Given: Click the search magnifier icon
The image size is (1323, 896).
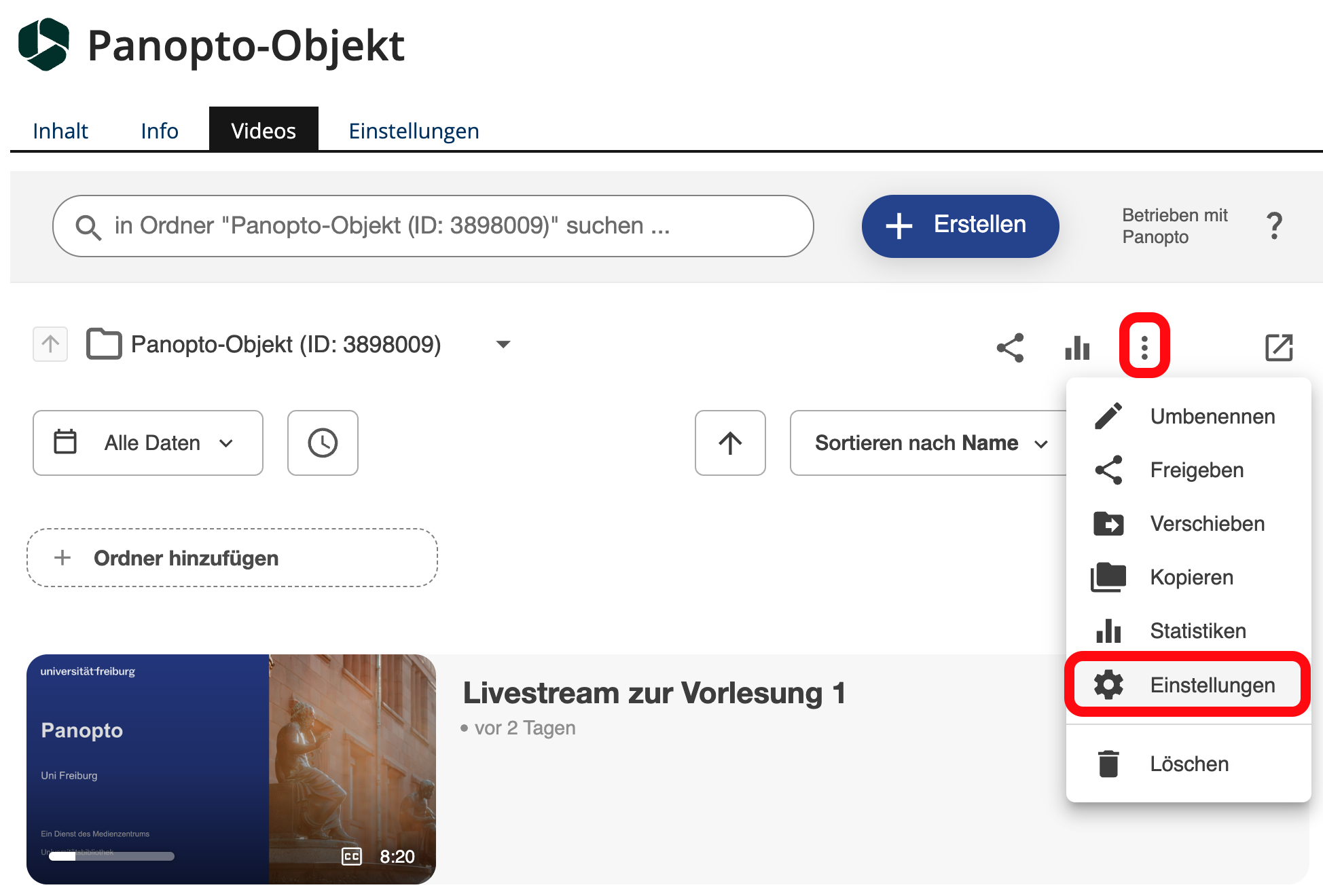Looking at the screenshot, I should 88,227.
